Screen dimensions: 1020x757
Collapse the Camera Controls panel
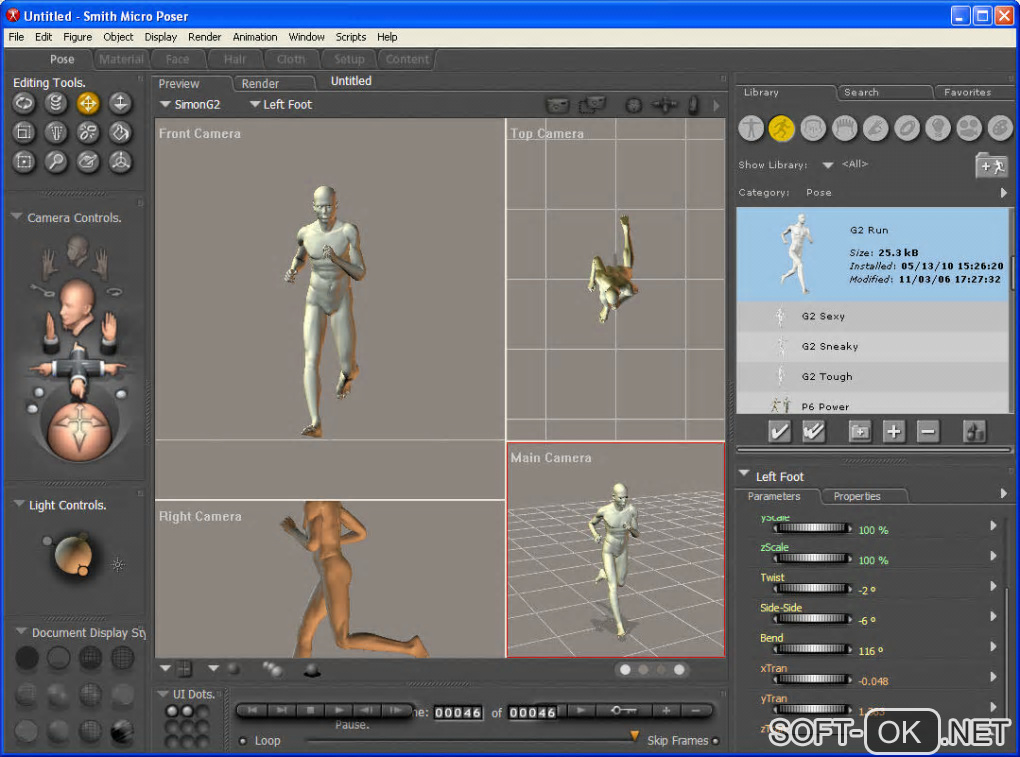[x=17, y=217]
